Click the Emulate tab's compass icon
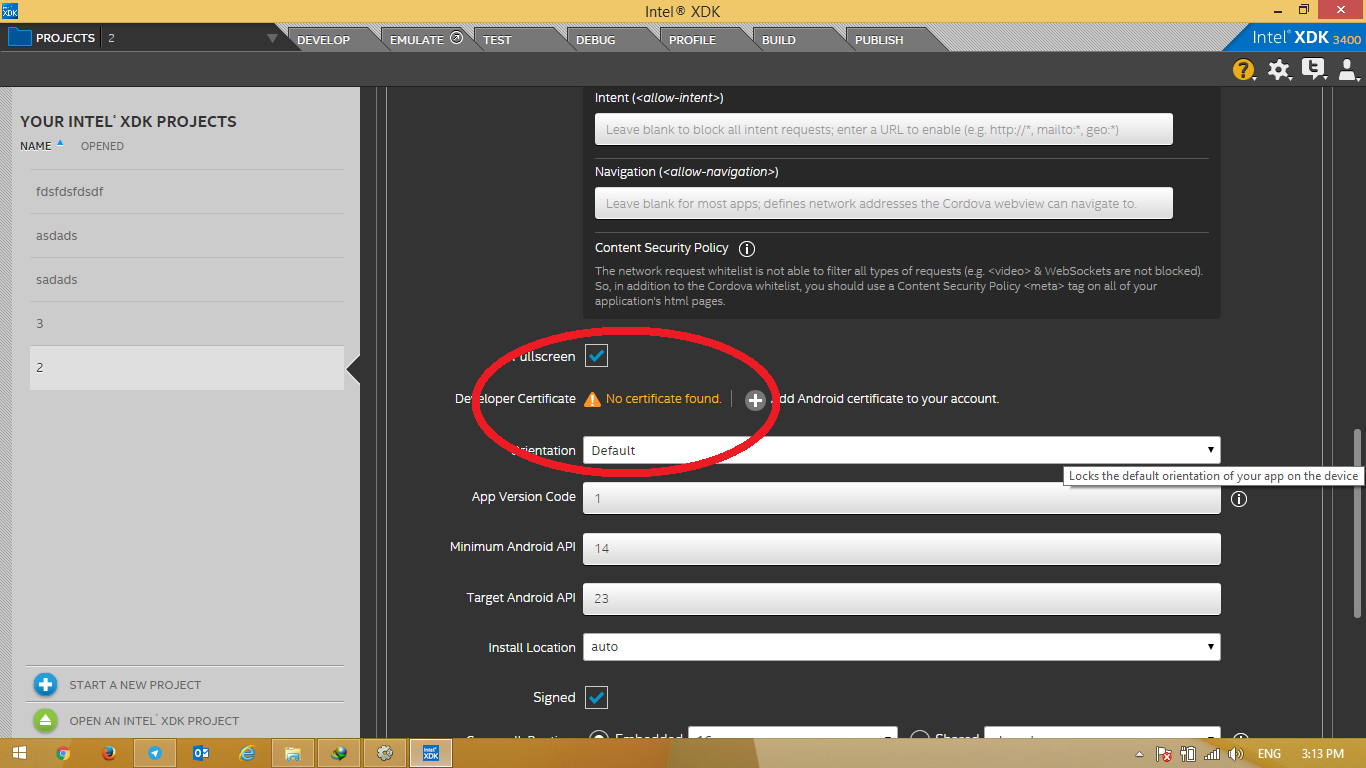Image resolution: width=1366 pixels, height=768 pixels. (x=456, y=39)
